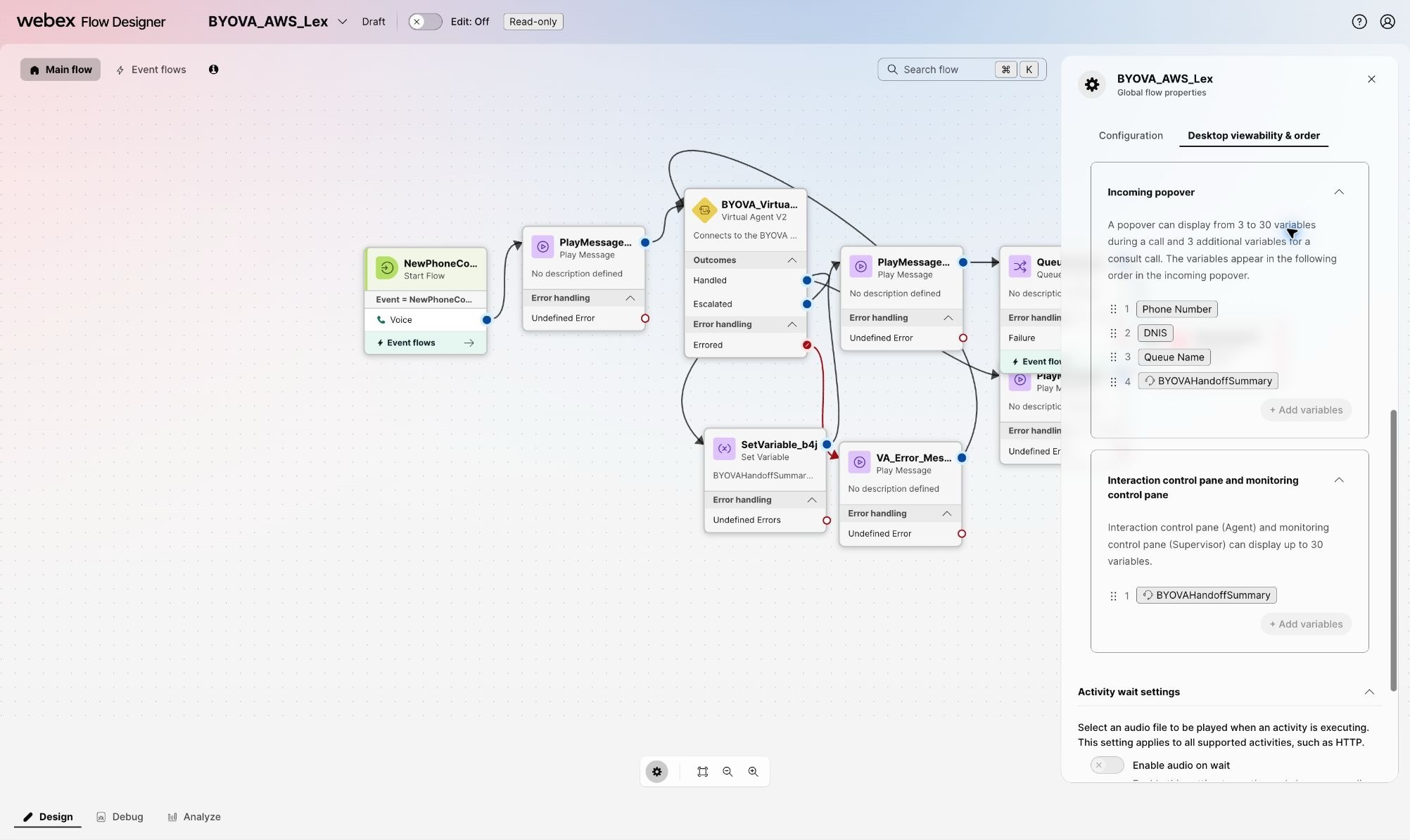Click first PlayMessage node's play icon
This screenshot has width=1410, height=840.
[542, 247]
